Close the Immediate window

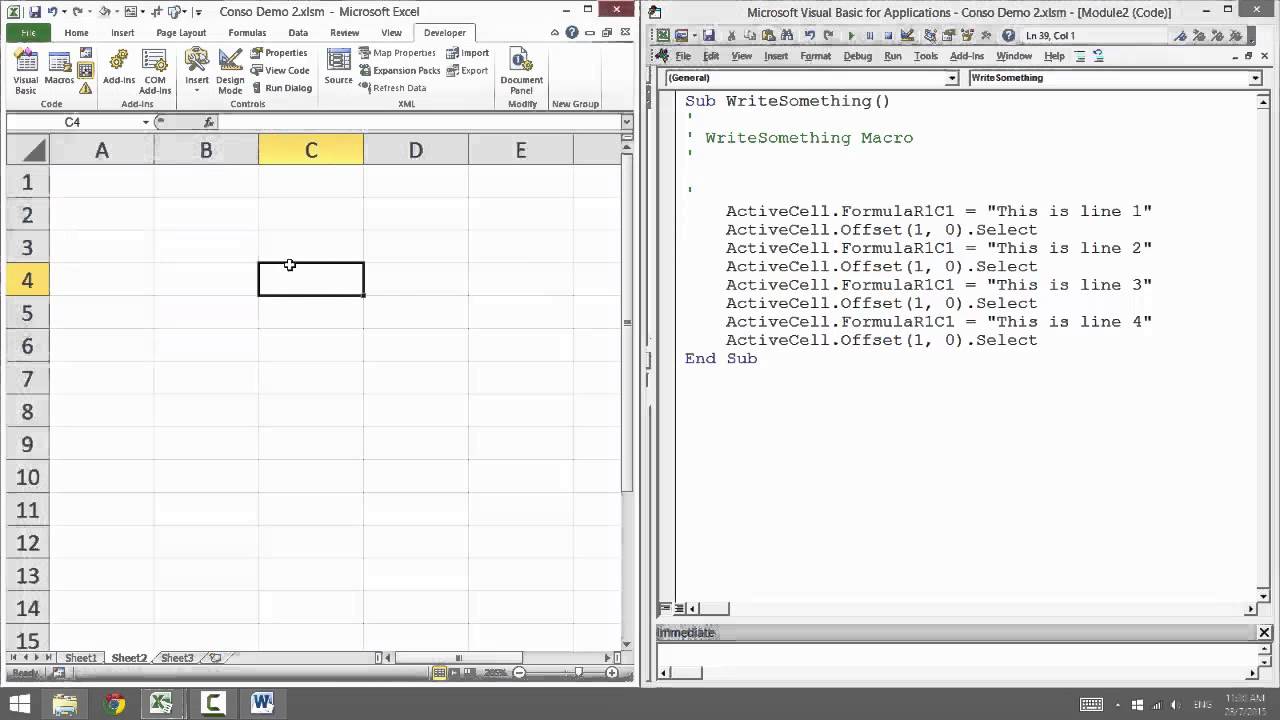coord(1264,632)
